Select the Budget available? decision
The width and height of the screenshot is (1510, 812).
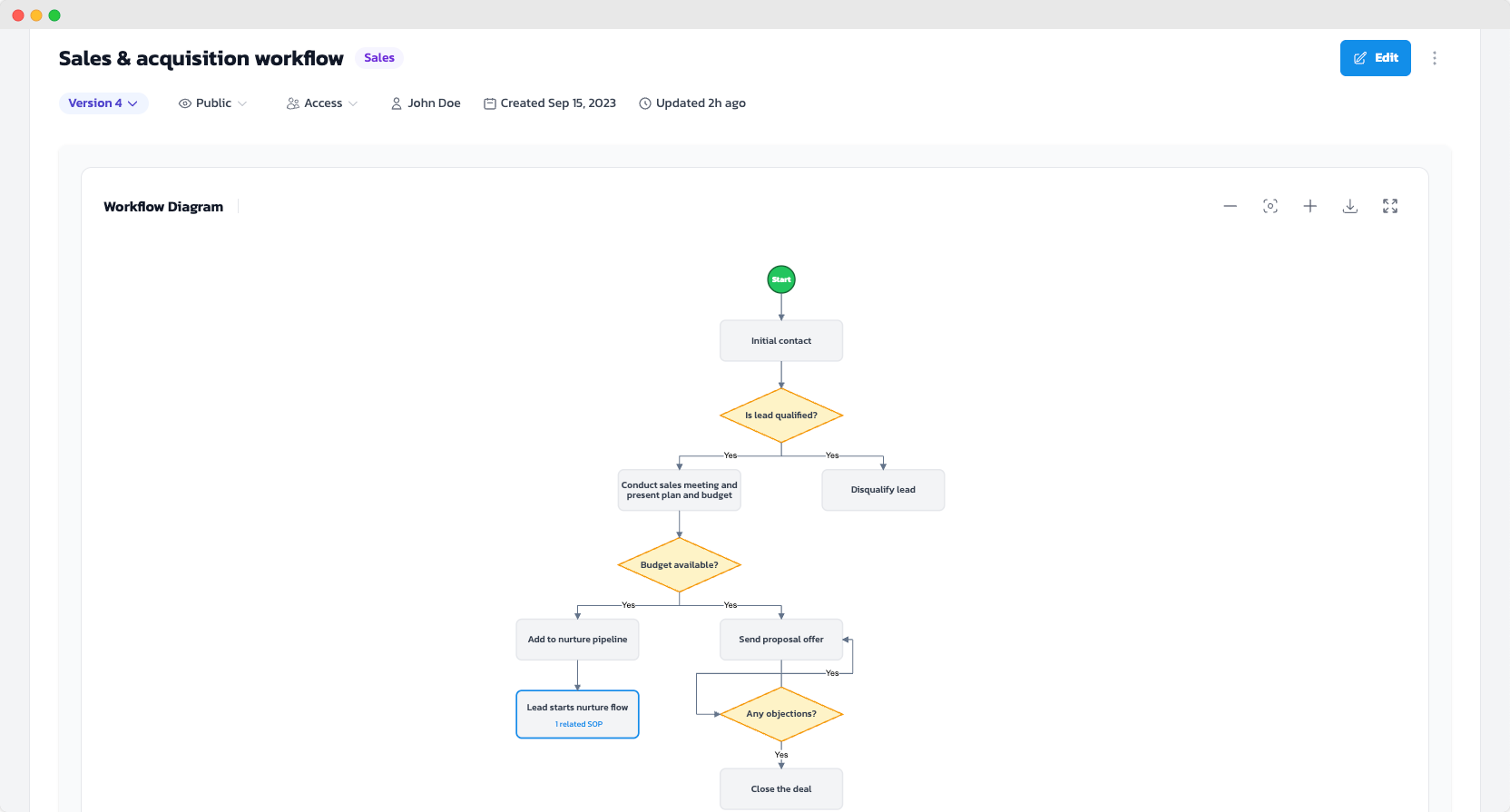tap(680, 565)
